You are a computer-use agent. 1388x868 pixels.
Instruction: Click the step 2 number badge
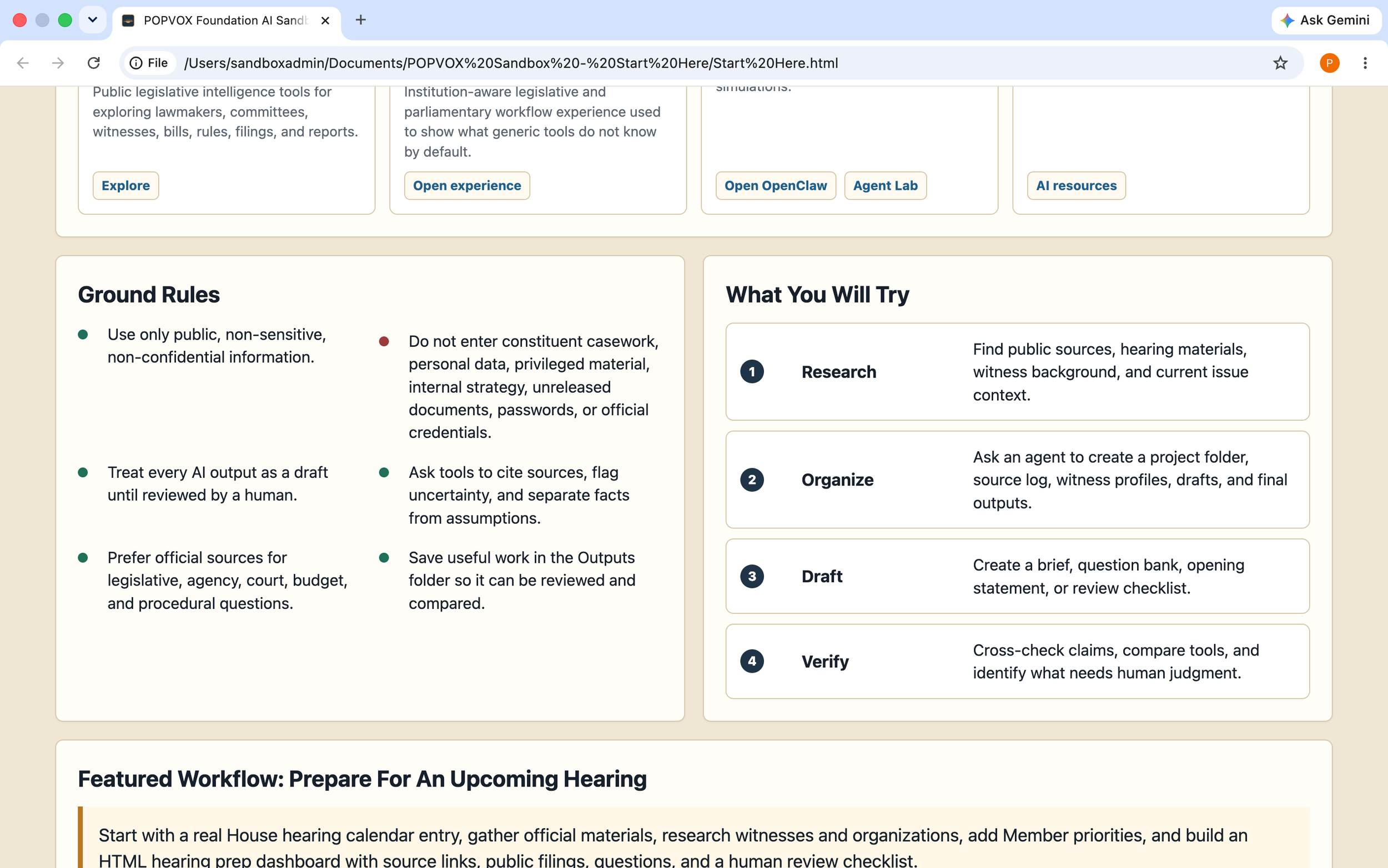pos(752,480)
